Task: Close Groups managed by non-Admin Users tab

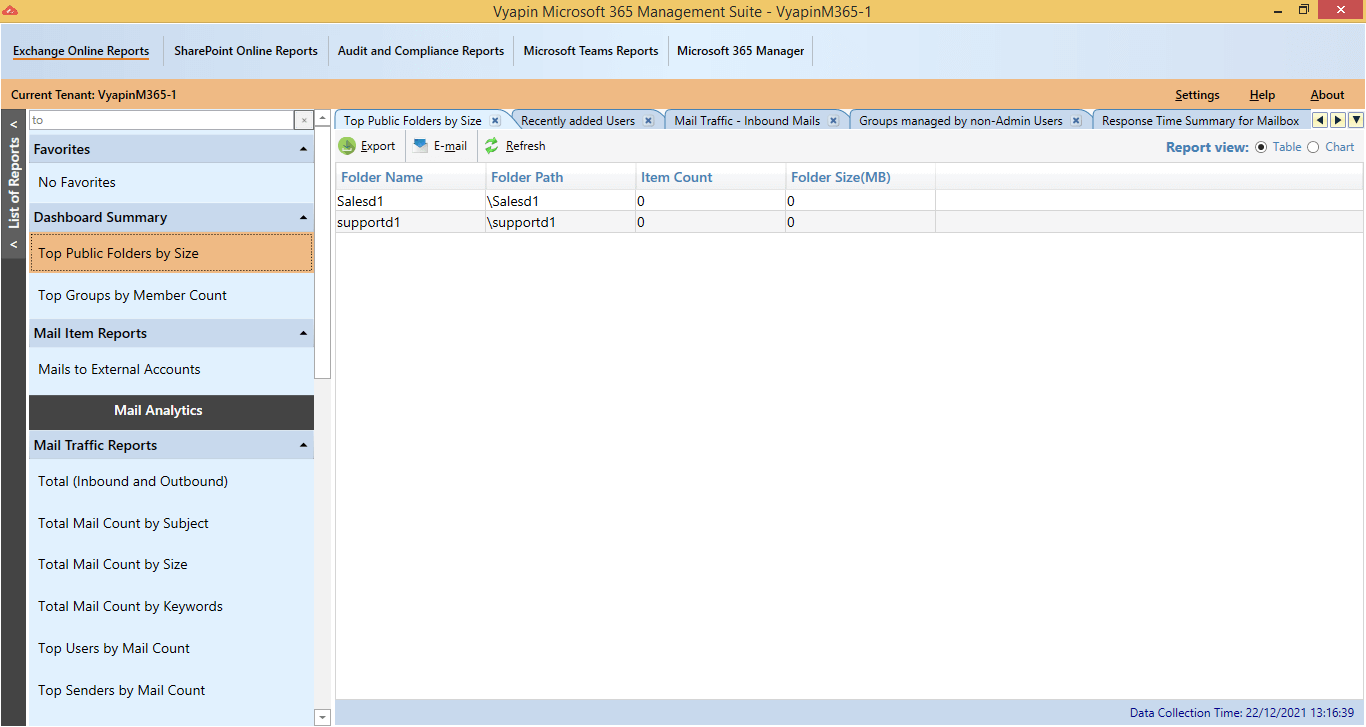Action: [x=1076, y=121]
